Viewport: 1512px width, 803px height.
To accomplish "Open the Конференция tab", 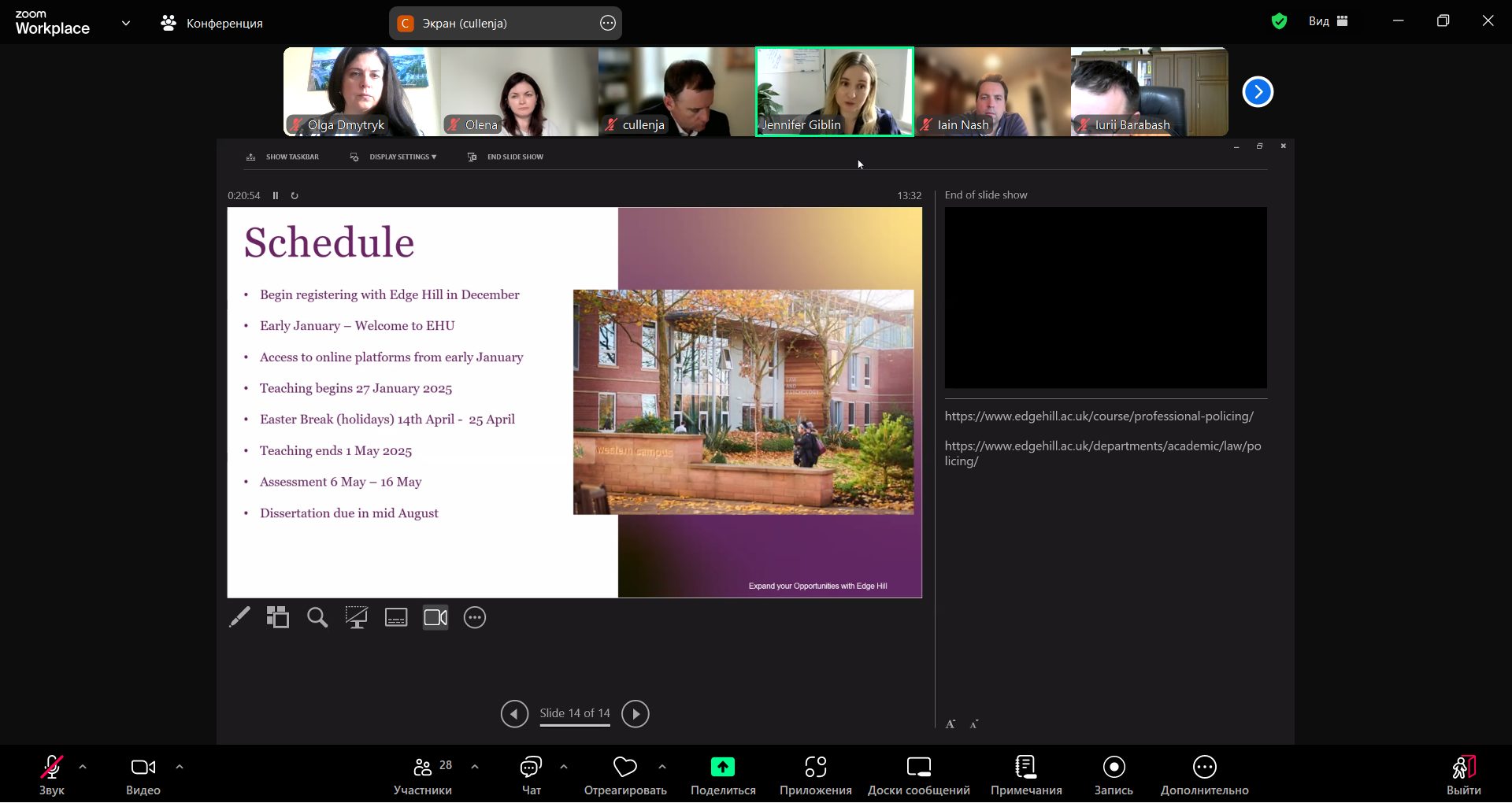I will pyautogui.click(x=213, y=24).
